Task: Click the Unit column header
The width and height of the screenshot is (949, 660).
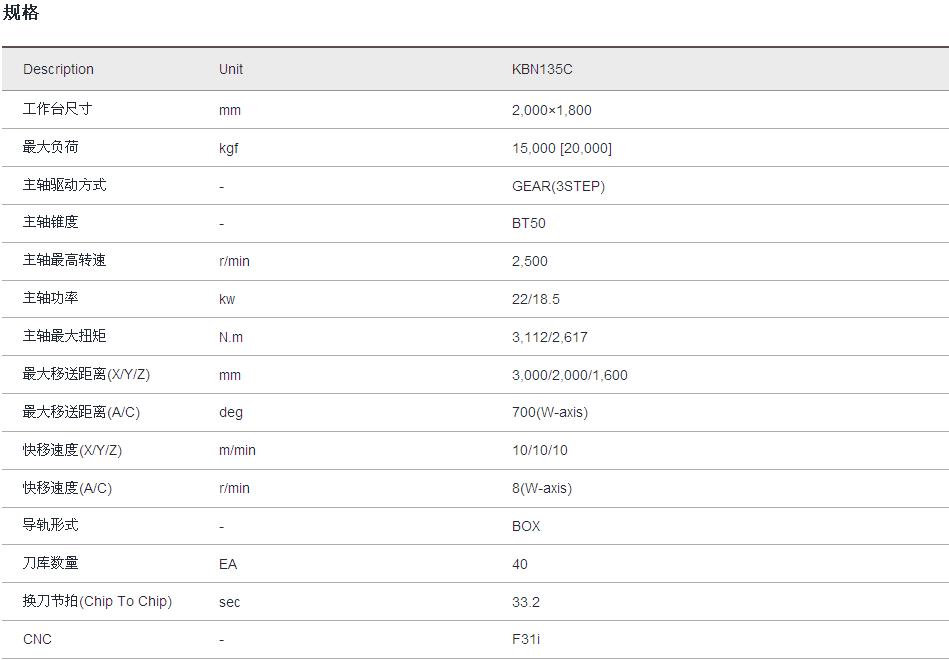Action: pyautogui.click(x=231, y=69)
